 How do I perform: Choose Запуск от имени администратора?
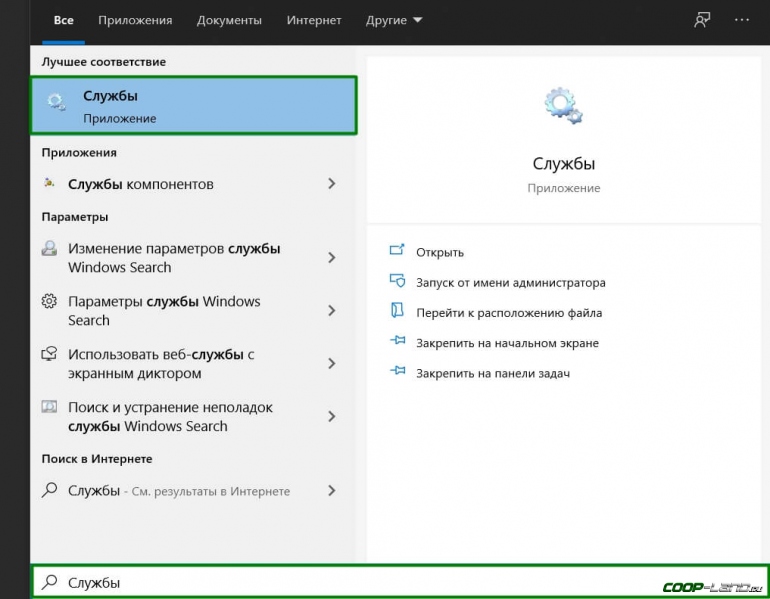click(x=510, y=283)
